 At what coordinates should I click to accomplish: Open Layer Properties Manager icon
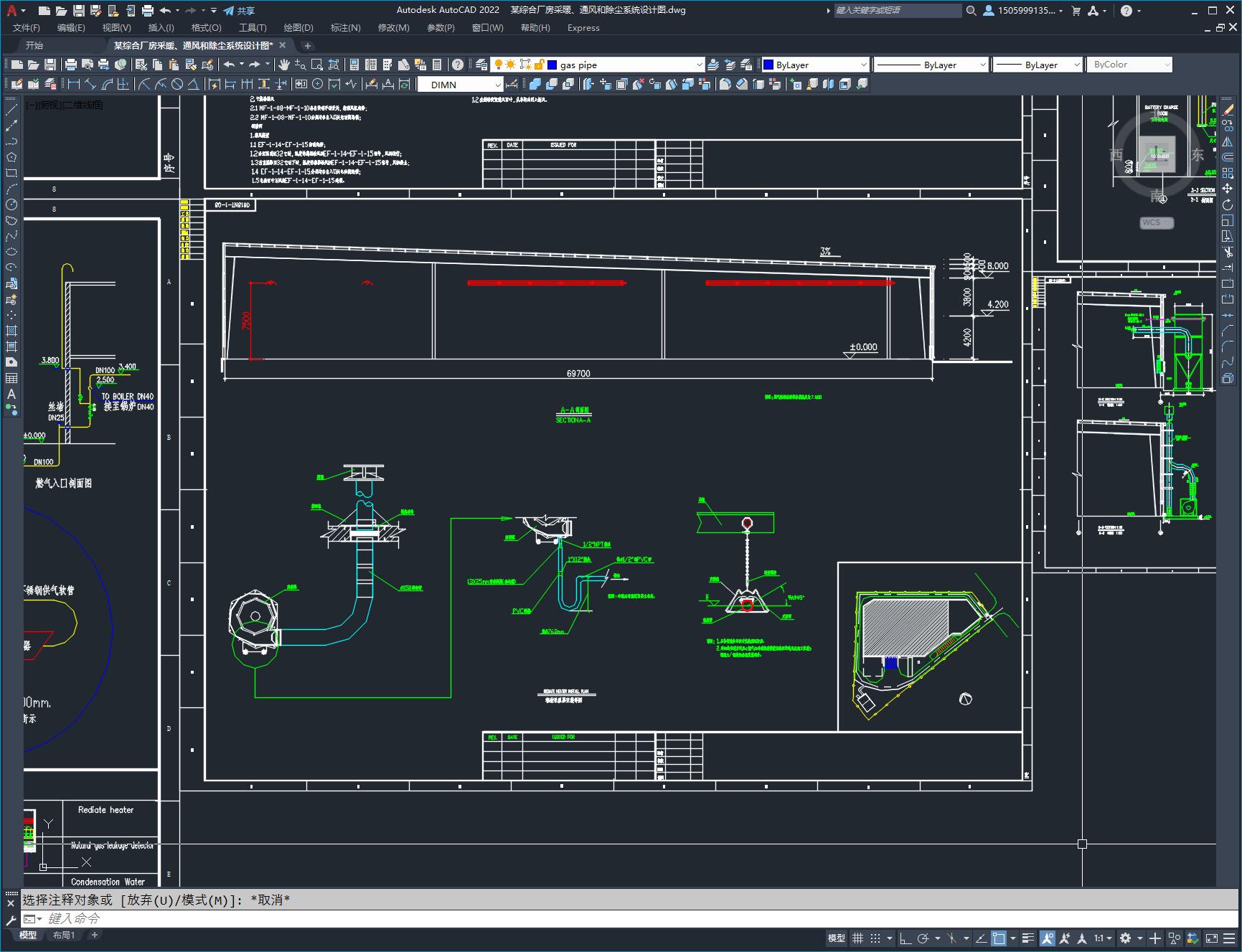[481, 65]
